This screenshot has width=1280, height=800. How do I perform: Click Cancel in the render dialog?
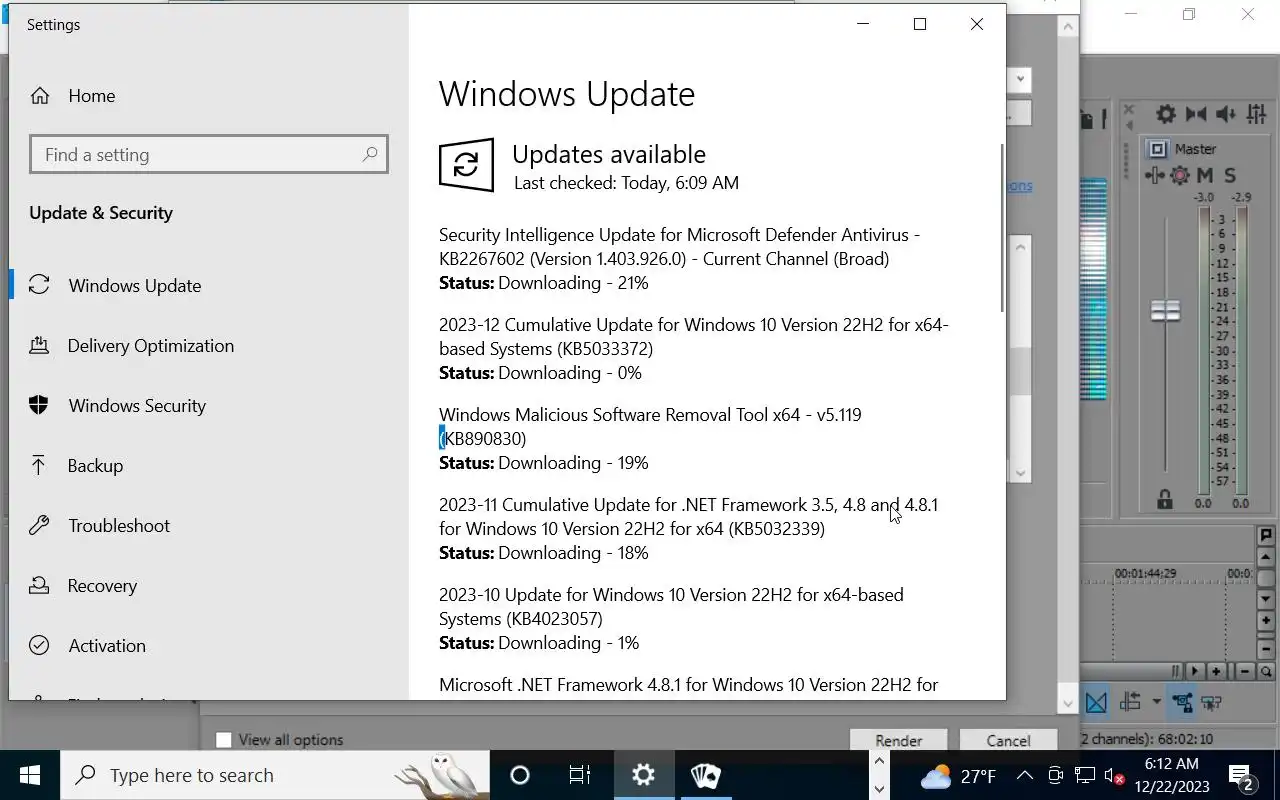[1008, 740]
